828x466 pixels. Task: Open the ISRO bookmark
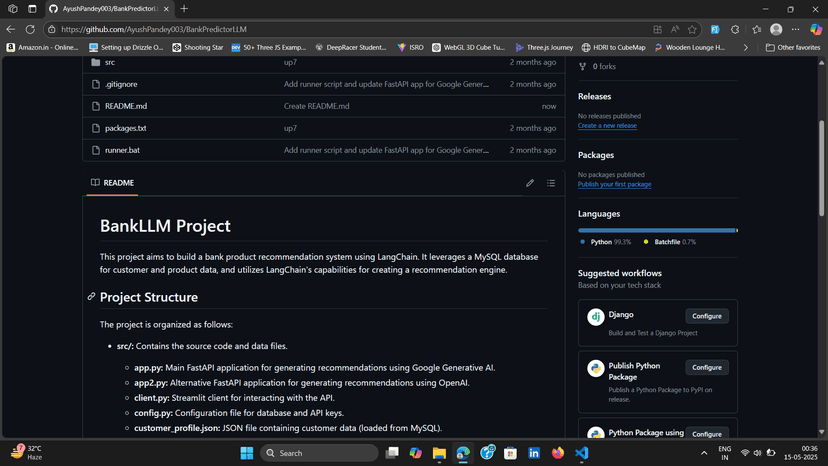click(x=410, y=48)
